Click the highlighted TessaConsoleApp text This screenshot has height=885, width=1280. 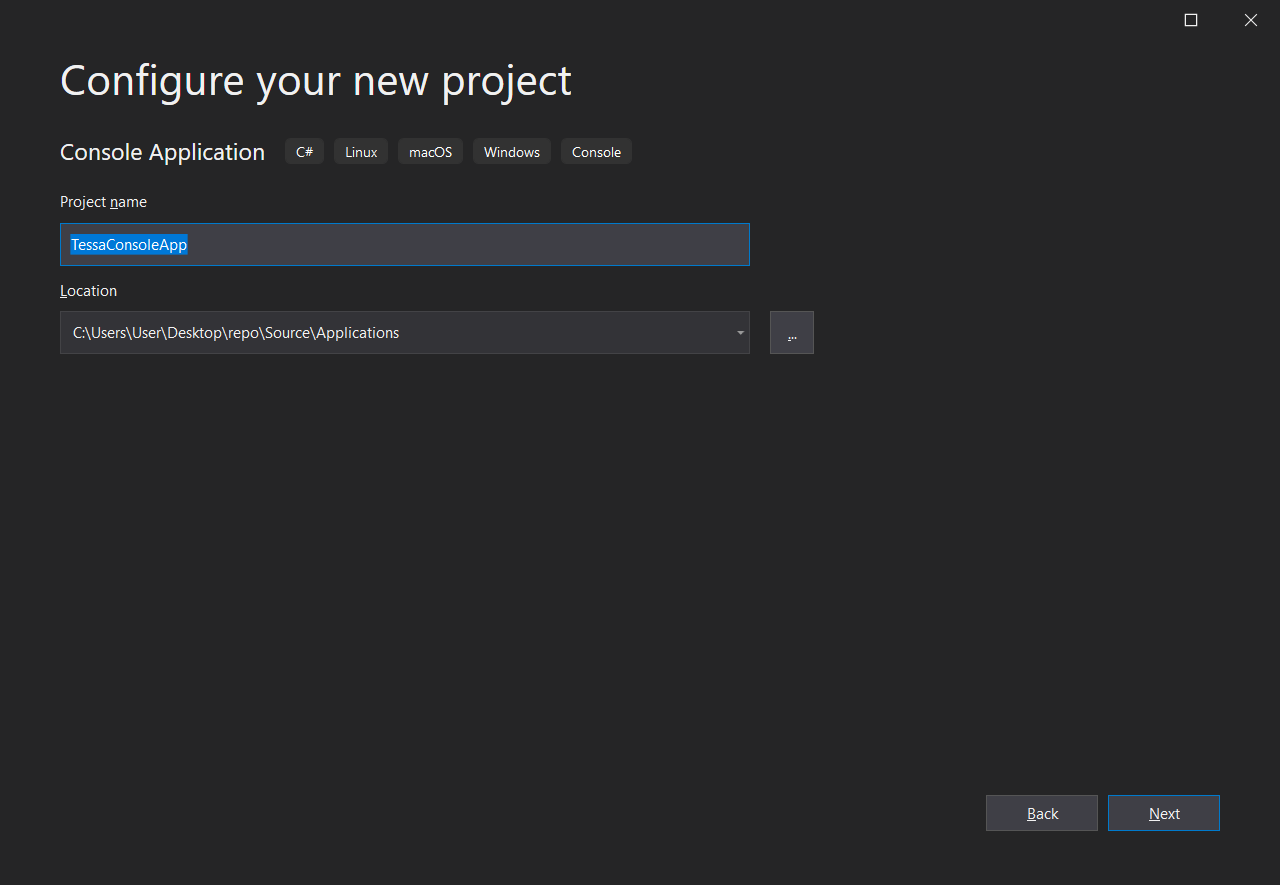[129, 245]
